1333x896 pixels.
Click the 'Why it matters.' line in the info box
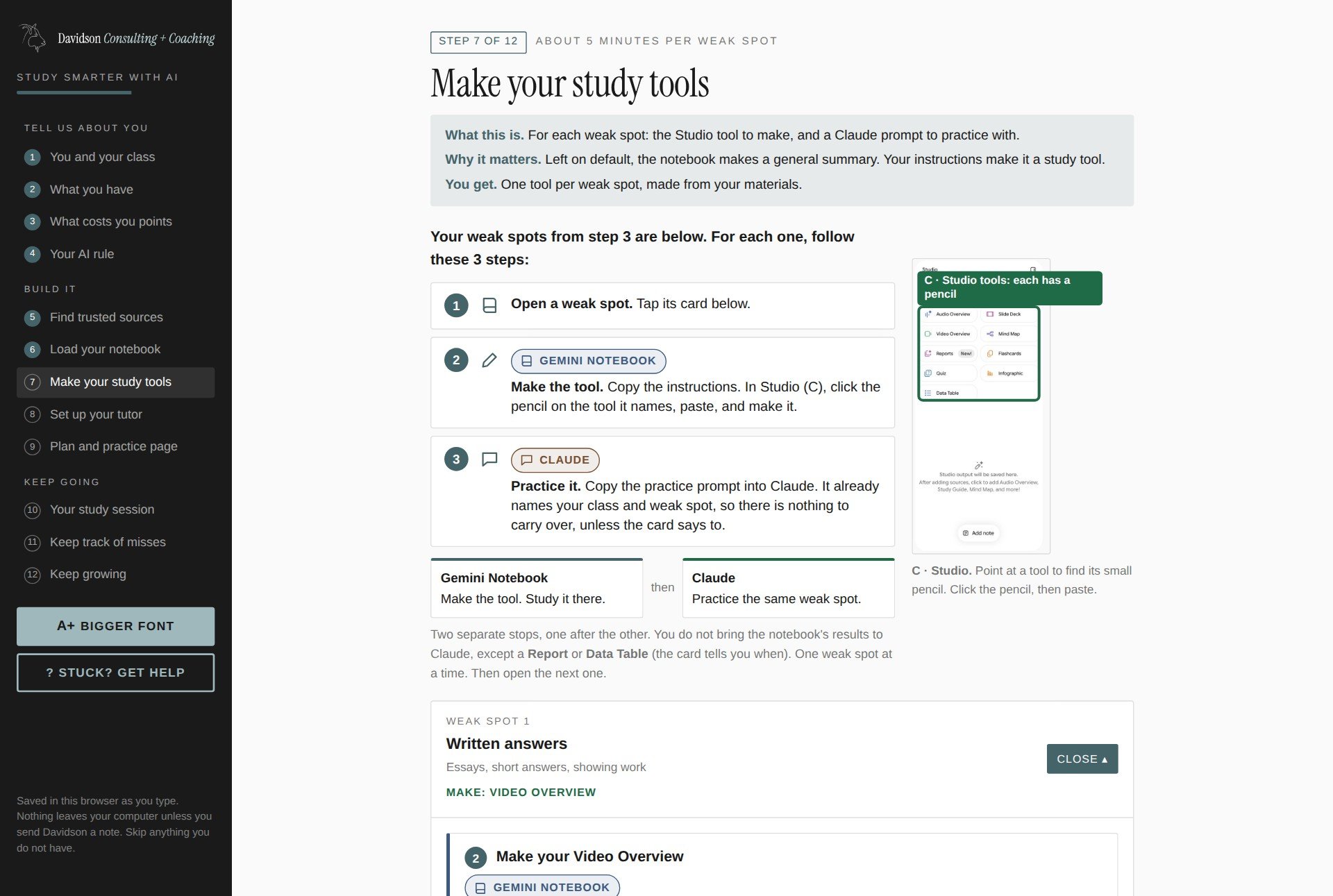(x=775, y=160)
